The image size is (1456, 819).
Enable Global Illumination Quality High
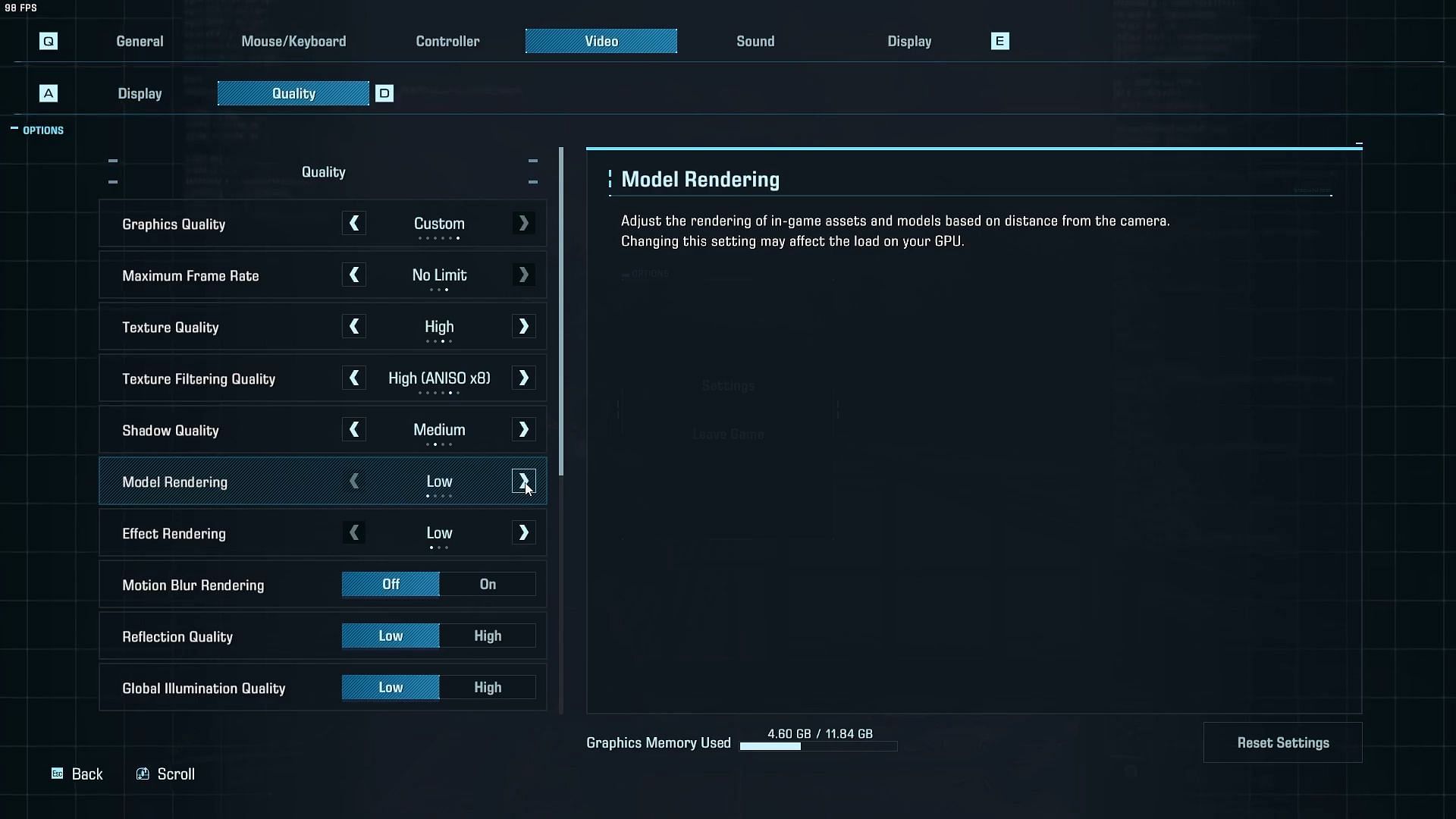(x=487, y=687)
